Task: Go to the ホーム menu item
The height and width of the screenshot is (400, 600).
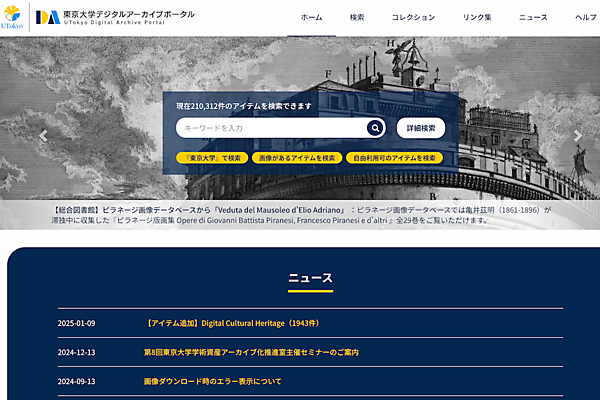Action: [311, 17]
